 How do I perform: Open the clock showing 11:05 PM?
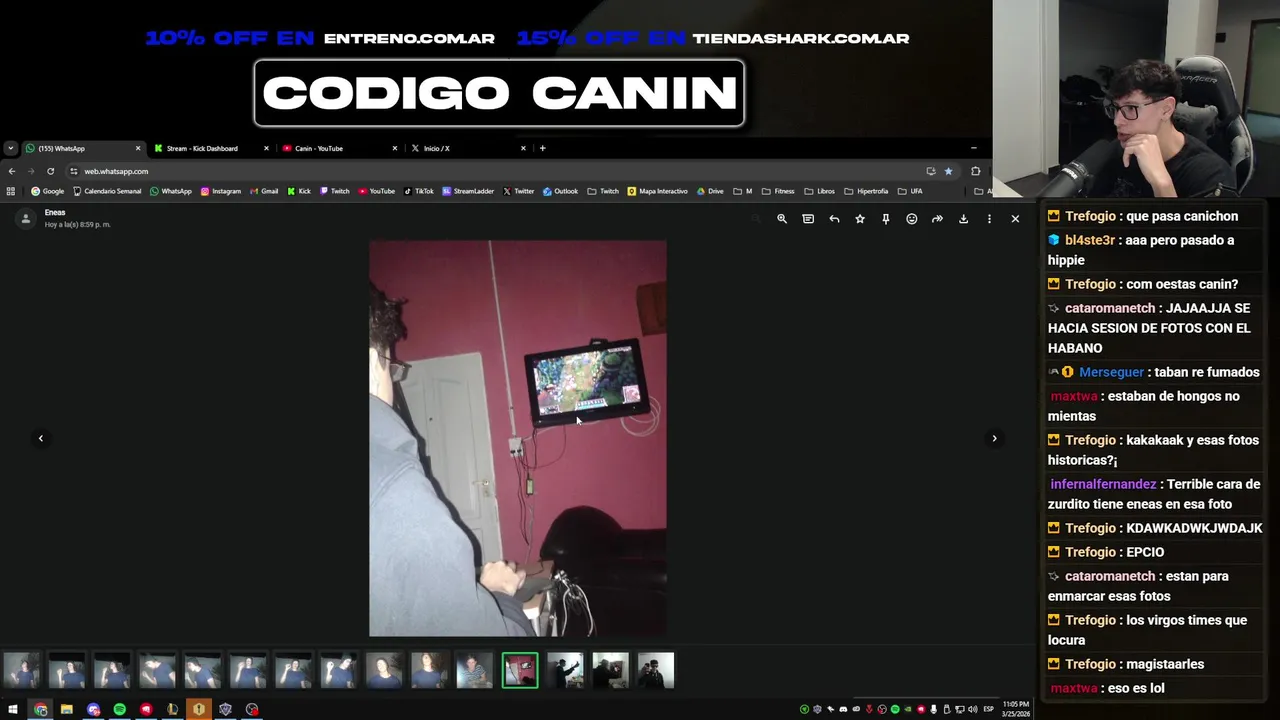click(x=1015, y=708)
